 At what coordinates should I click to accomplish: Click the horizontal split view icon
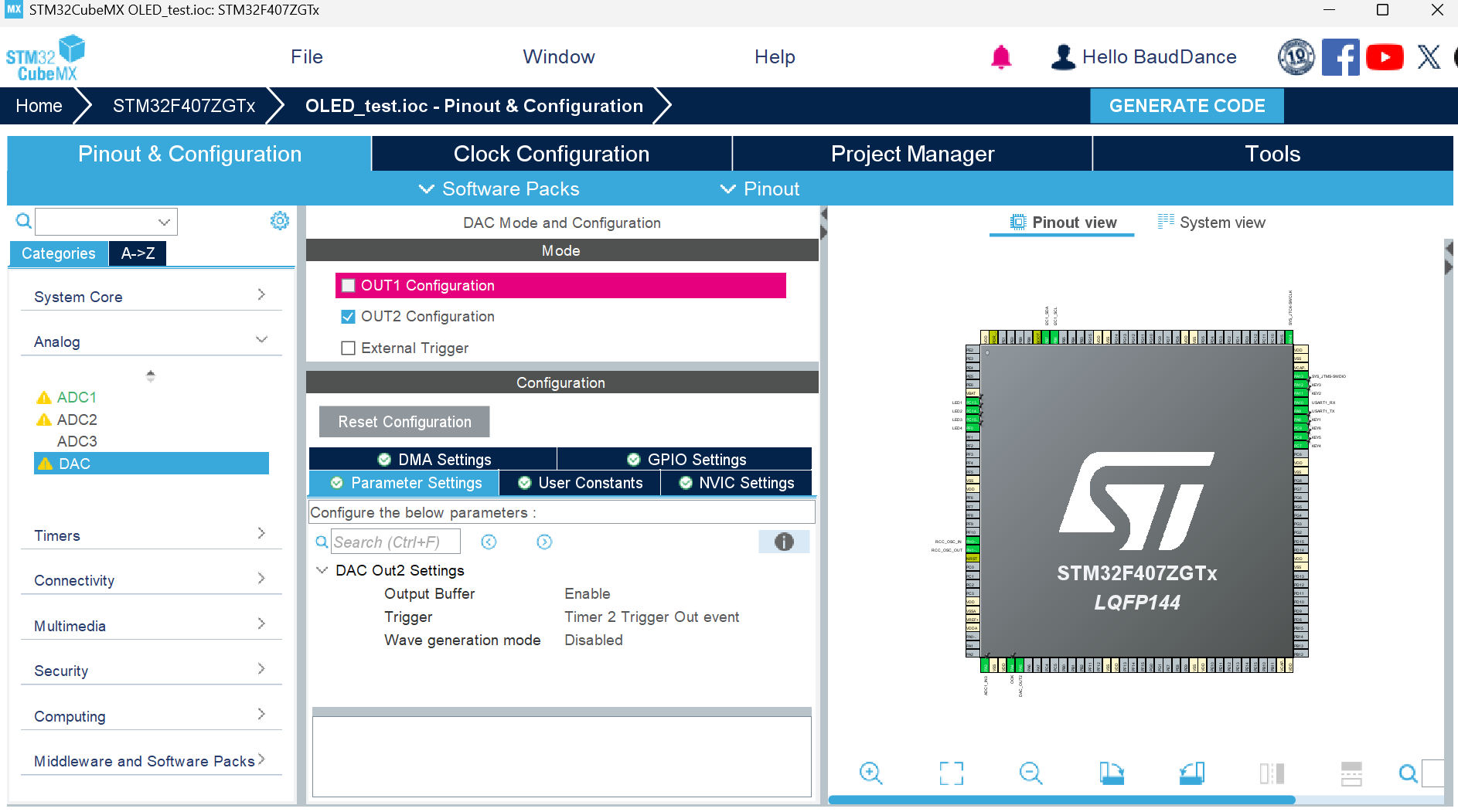pos(1351,773)
